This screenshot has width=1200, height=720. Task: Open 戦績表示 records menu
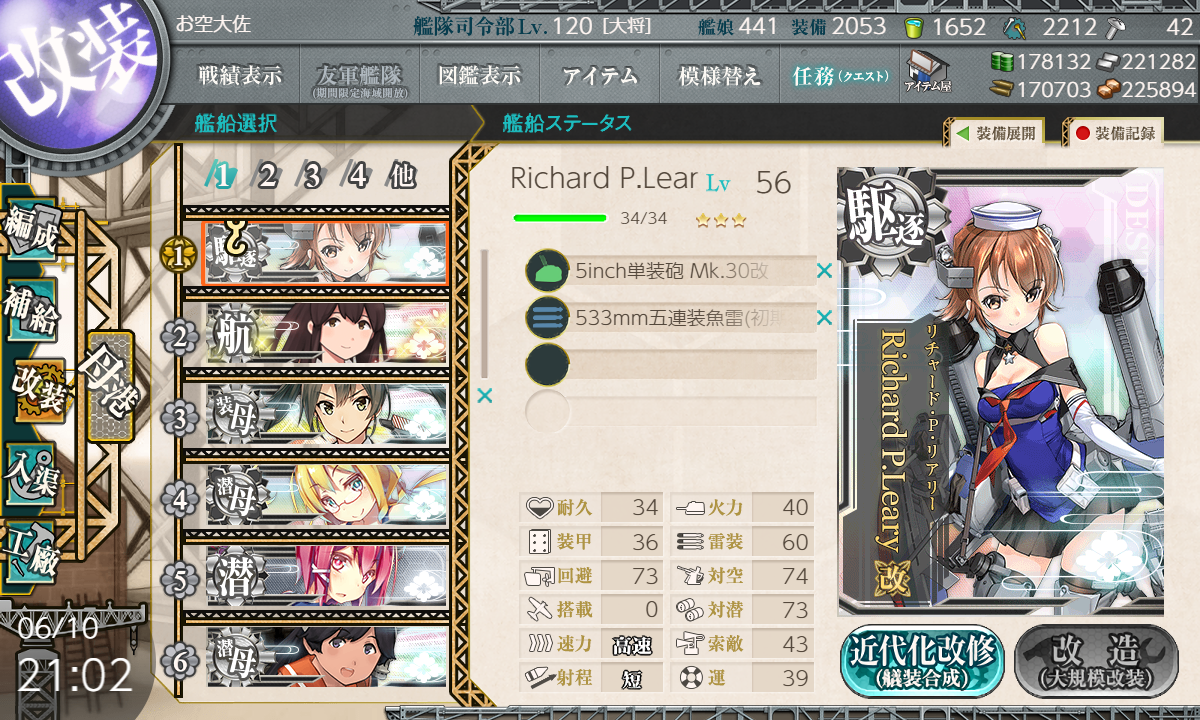click(x=240, y=75)
